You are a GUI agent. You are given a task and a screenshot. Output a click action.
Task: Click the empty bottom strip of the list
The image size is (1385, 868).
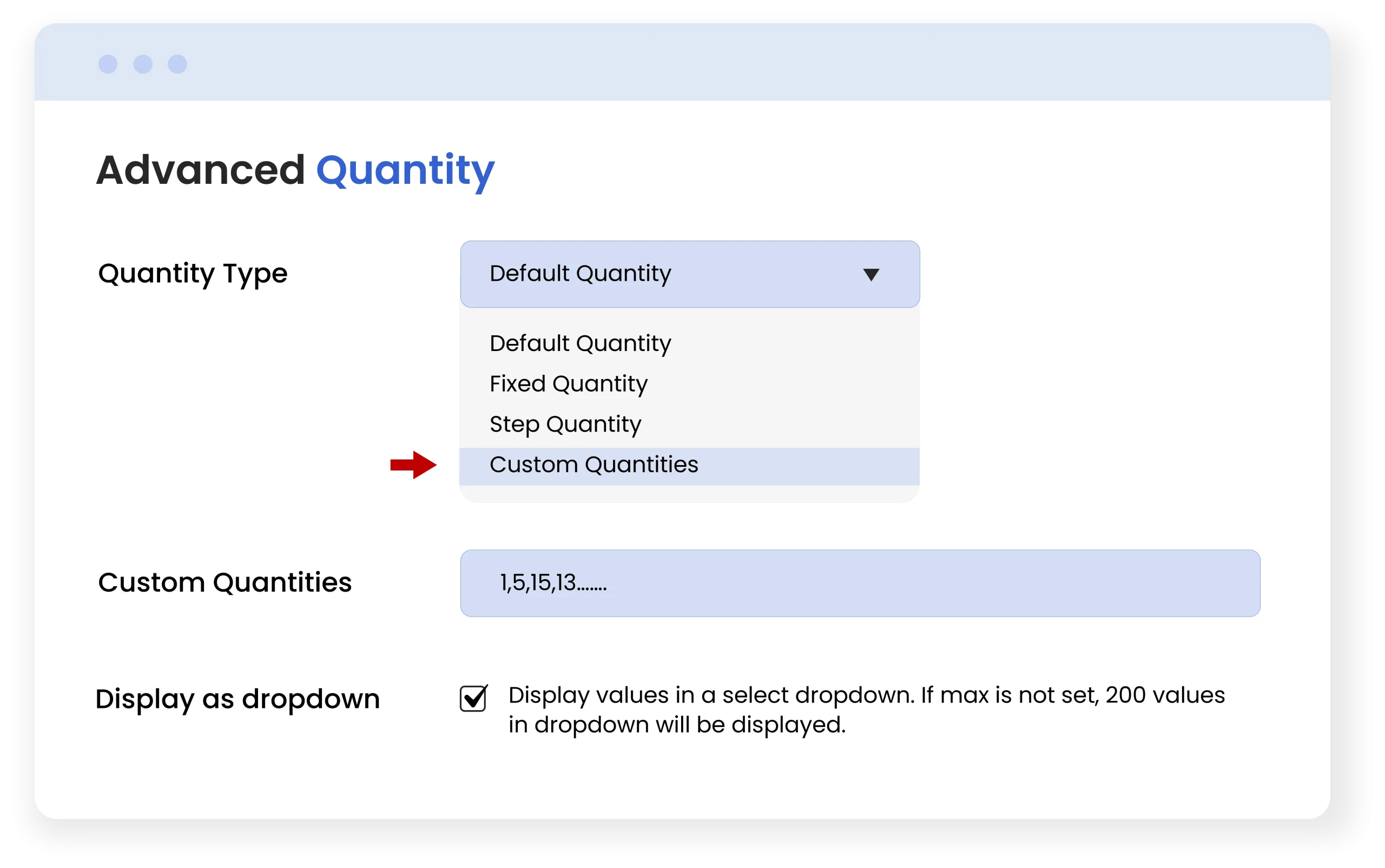[689, 494]
